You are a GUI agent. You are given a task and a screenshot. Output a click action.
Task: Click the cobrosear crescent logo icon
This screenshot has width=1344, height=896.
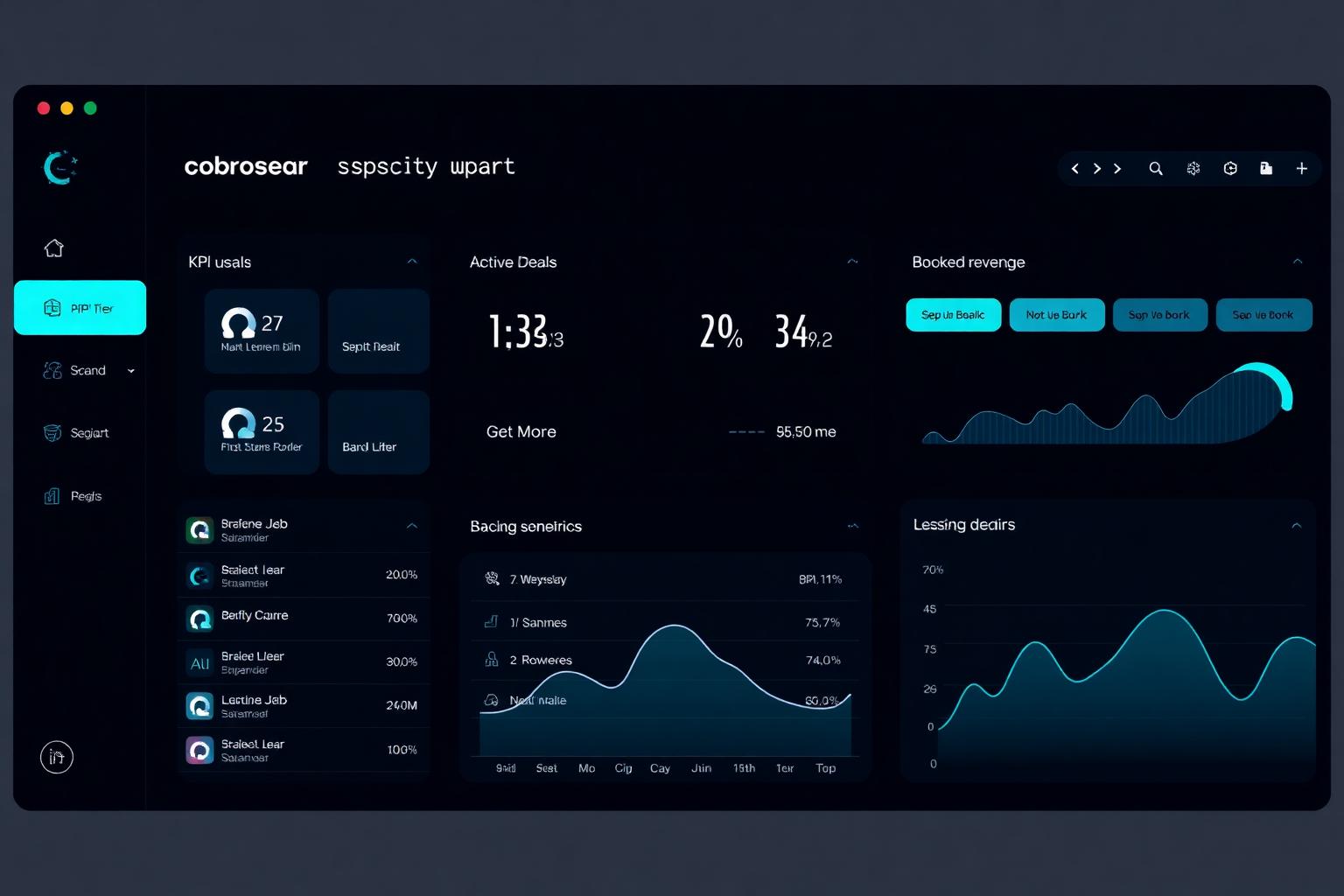(x=60, y=167)
